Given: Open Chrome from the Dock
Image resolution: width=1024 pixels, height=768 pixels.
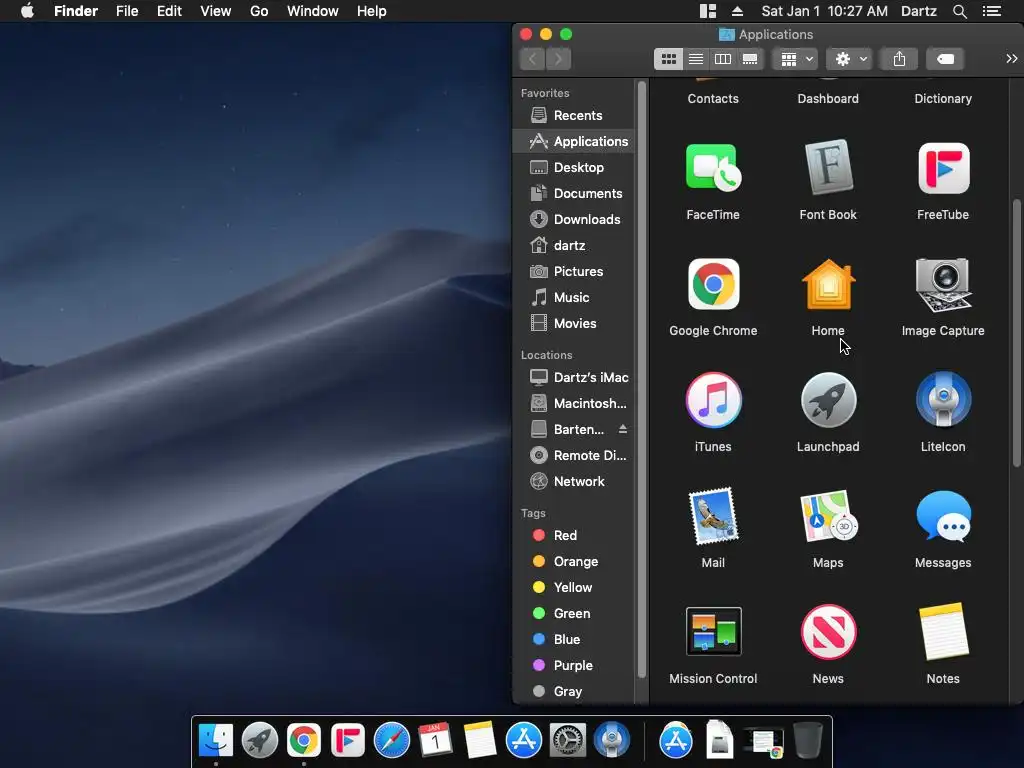Looking at the screenshot, I should tap(304, 740).
